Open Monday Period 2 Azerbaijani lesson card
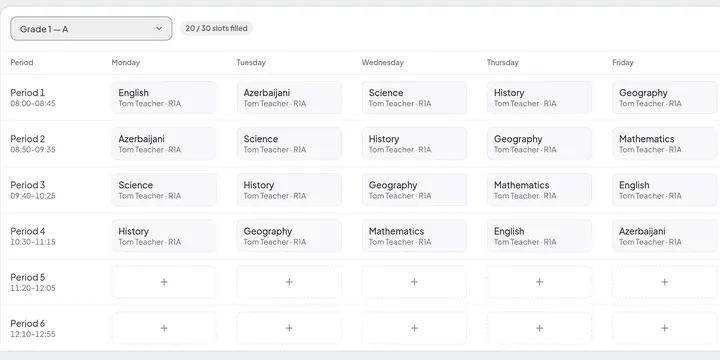The image size is (720, 360). pyautogui.click(x=164, y=144)
